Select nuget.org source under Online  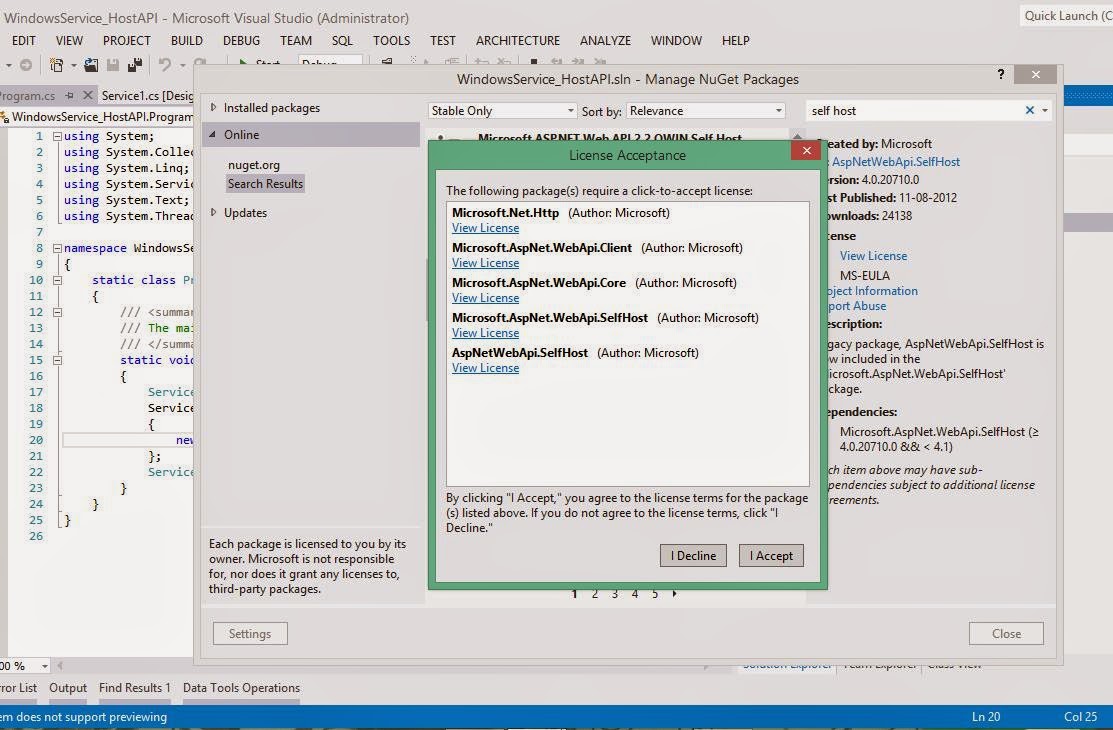[x=253, y=165]
